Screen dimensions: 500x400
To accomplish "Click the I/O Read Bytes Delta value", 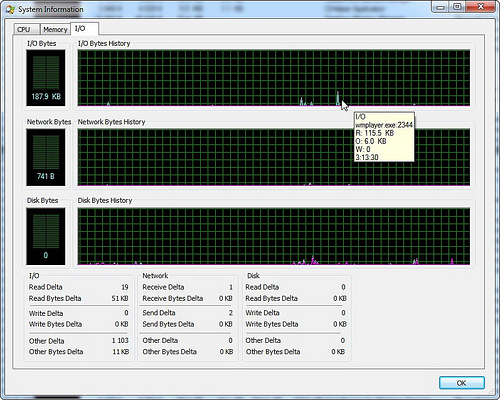I will [x=120, y=298].
